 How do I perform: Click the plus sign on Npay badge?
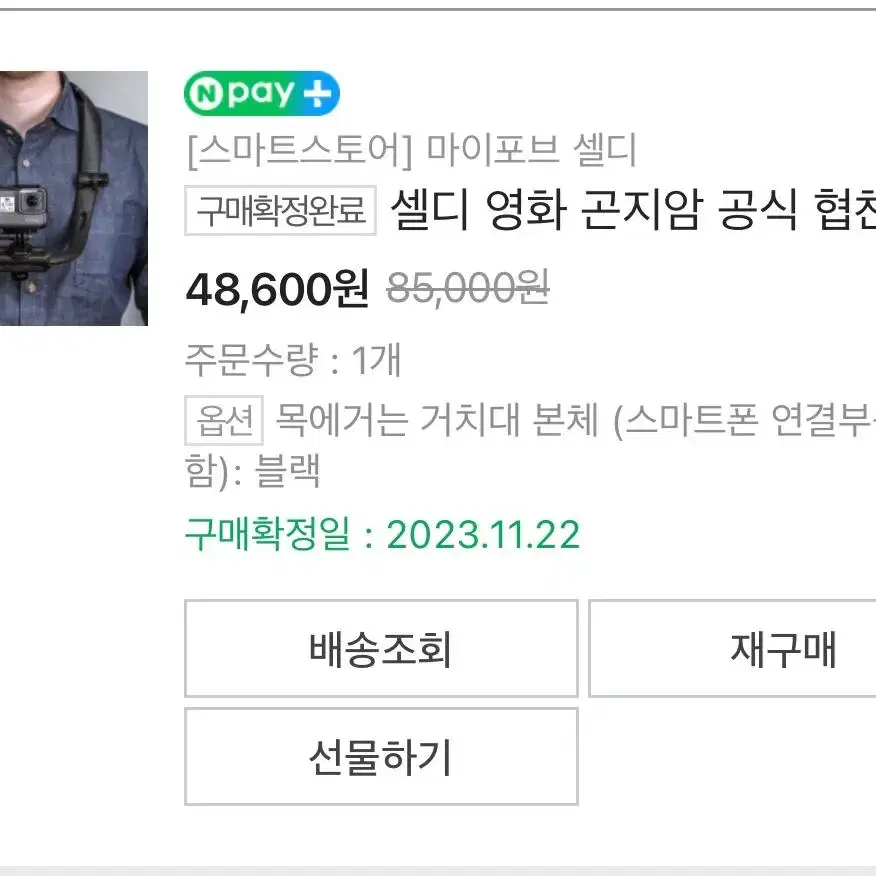(317, 93)
